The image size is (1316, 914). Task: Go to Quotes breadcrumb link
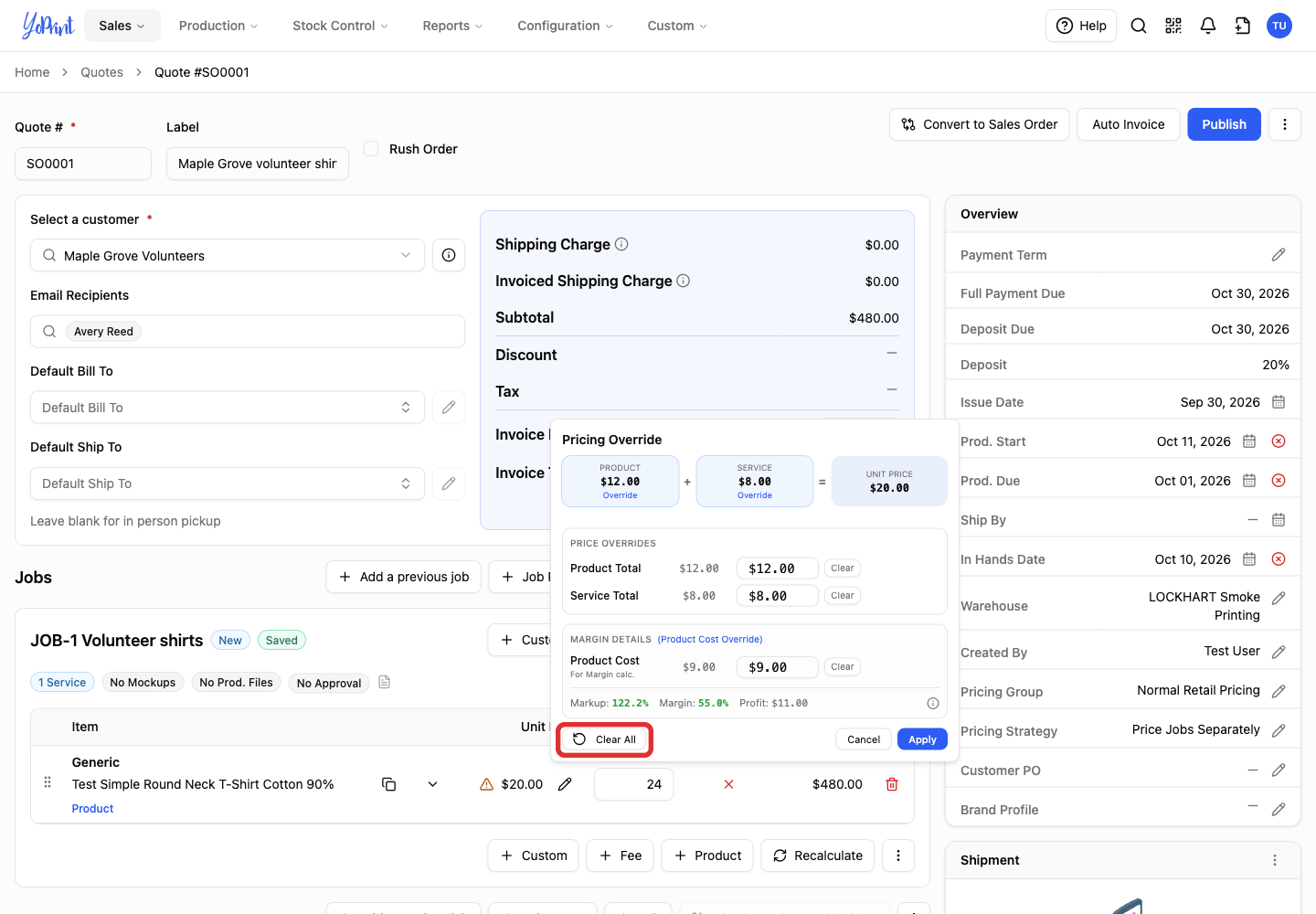(x=101, y=72)
